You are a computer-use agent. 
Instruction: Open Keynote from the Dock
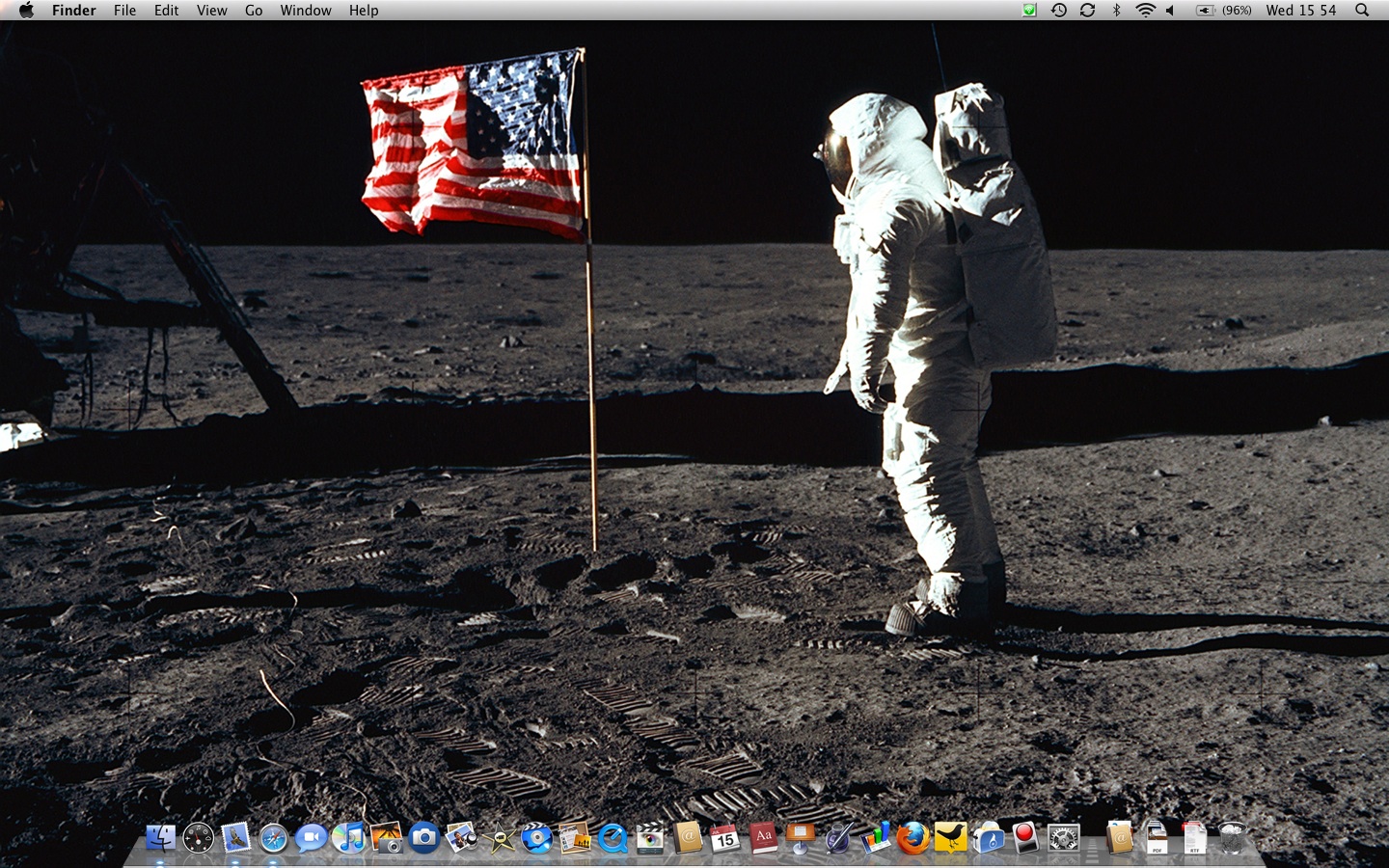pos(801,837)
